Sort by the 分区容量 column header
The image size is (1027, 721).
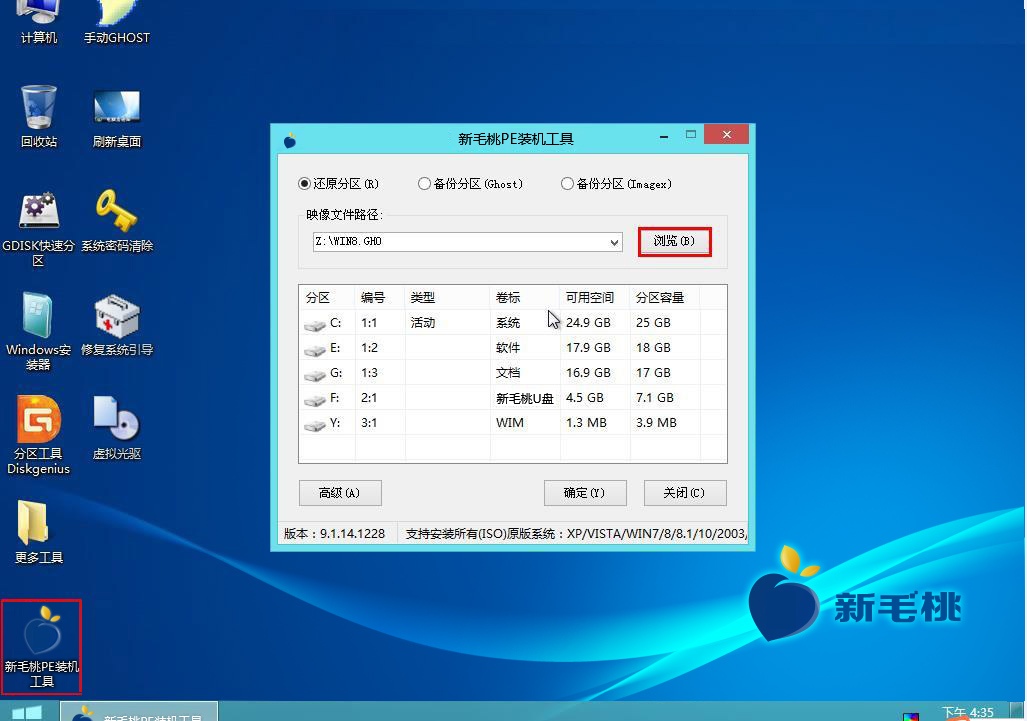click(665, 298)
